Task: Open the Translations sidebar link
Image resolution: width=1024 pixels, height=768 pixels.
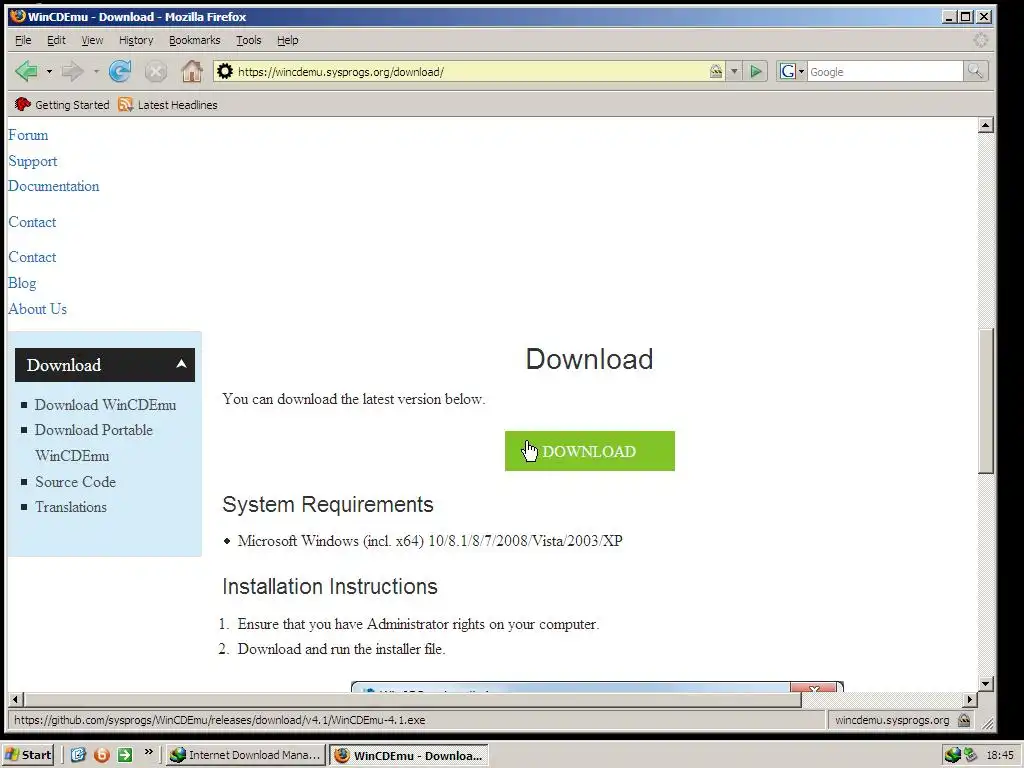Action: click(x=71, y=507)
